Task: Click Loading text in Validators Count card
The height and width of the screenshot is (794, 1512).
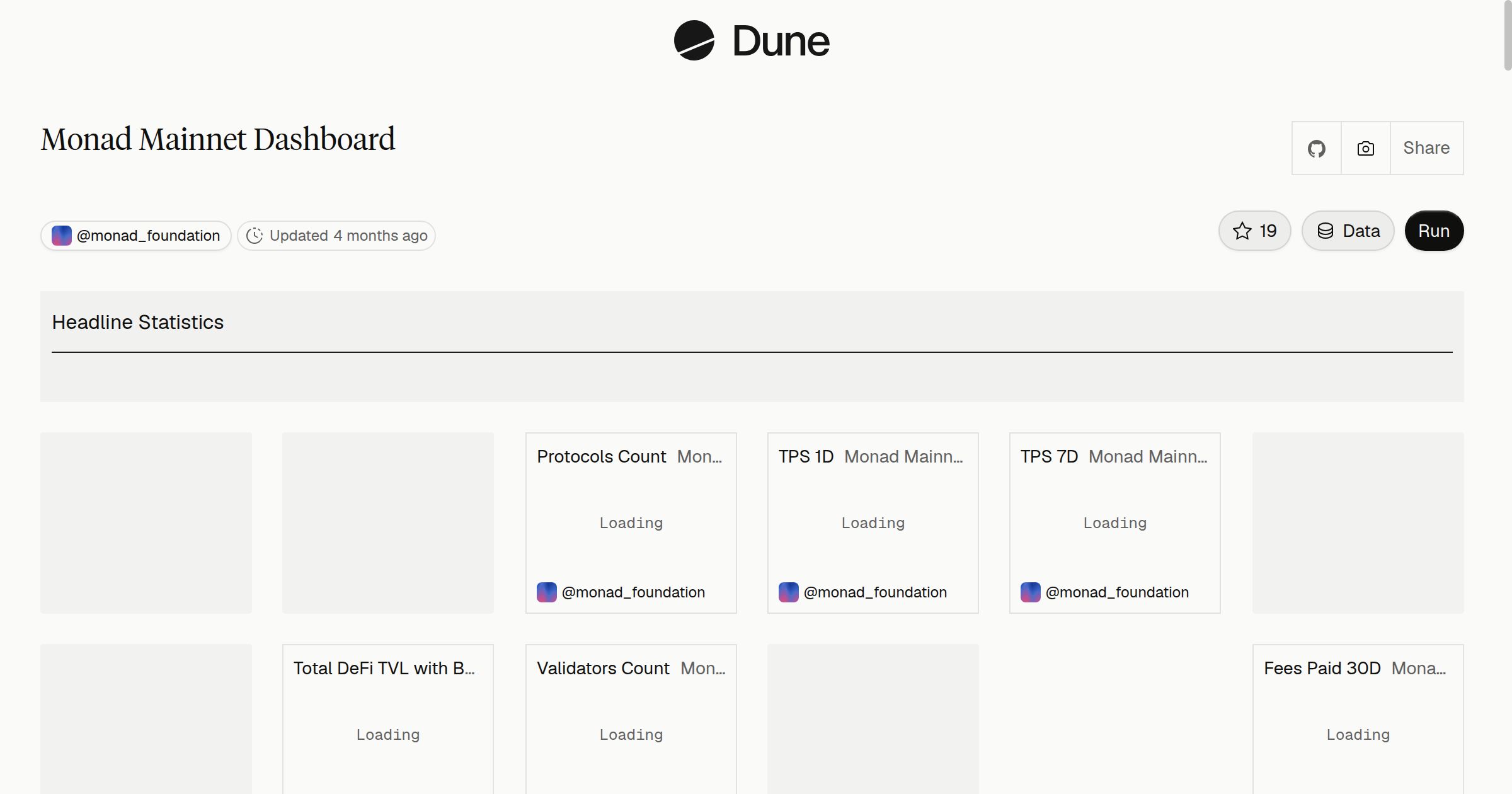Action: [x=631, y=735]
